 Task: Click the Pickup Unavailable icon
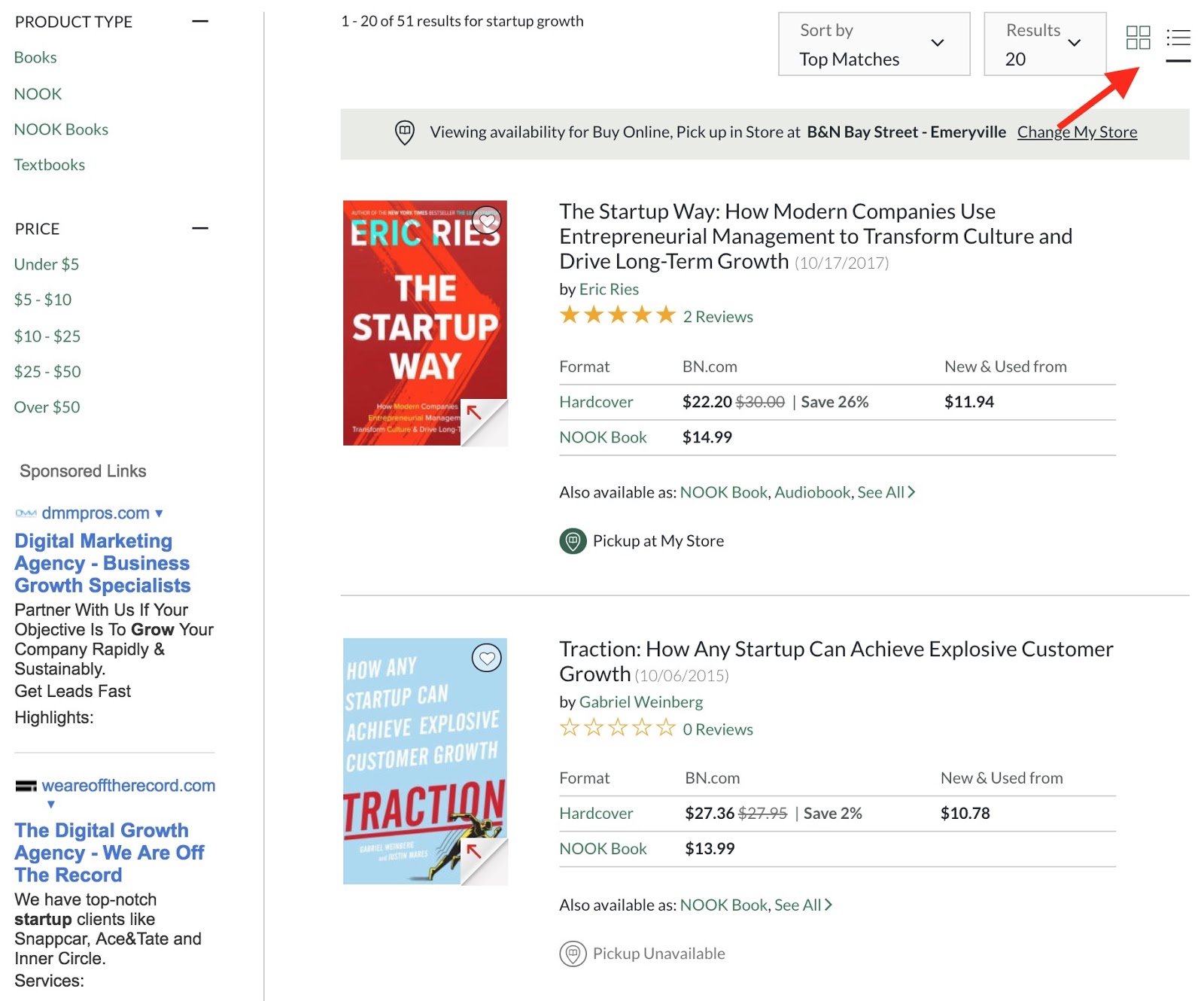click(x=573, y=954)
